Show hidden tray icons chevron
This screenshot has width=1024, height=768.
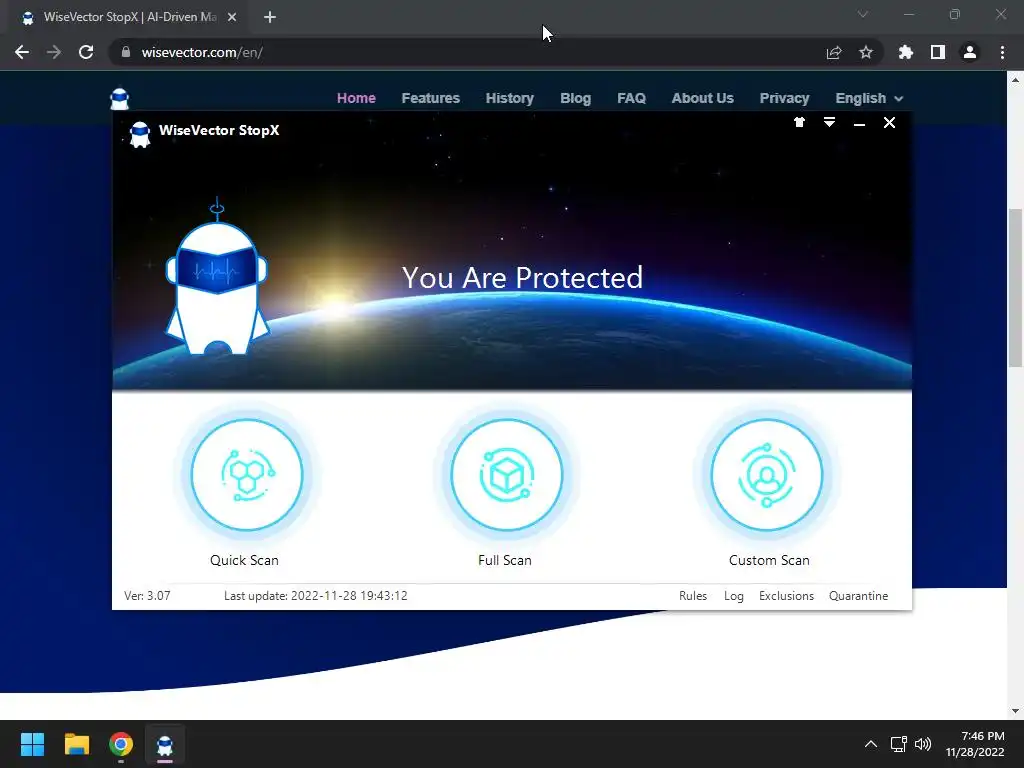click(871, 744)
